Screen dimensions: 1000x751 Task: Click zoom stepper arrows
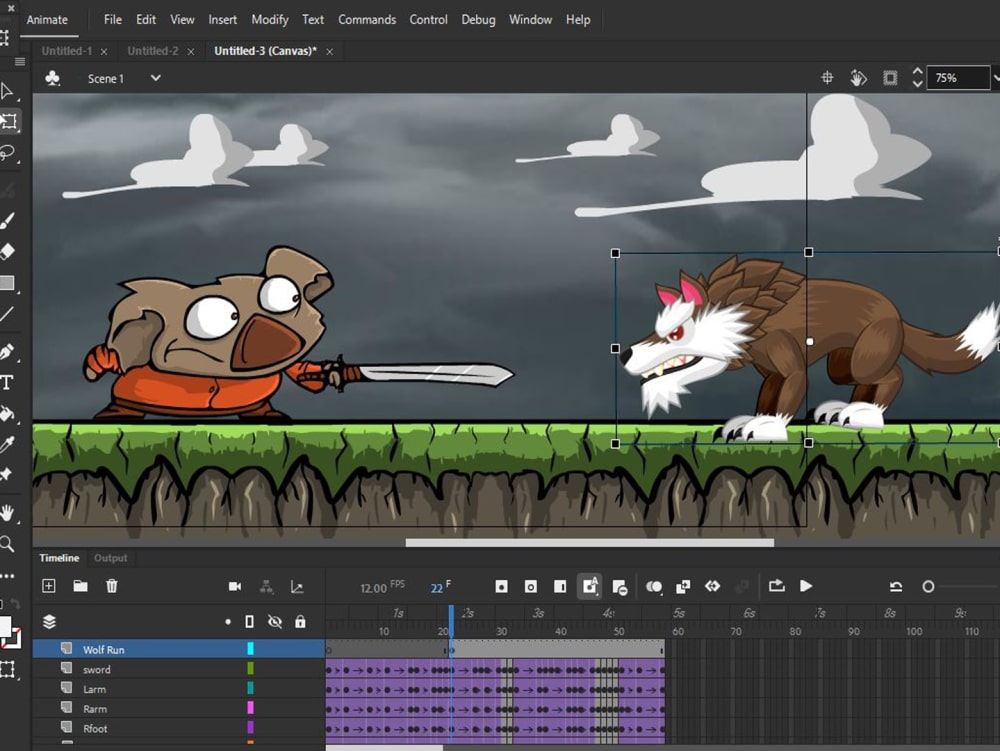click(x=917, y=78)
